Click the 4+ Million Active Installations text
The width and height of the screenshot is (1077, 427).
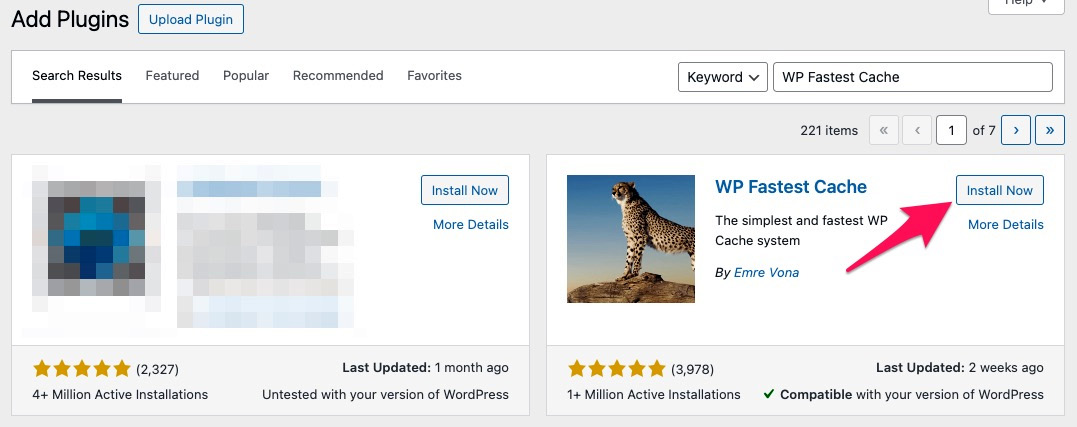tap(120, 395)
